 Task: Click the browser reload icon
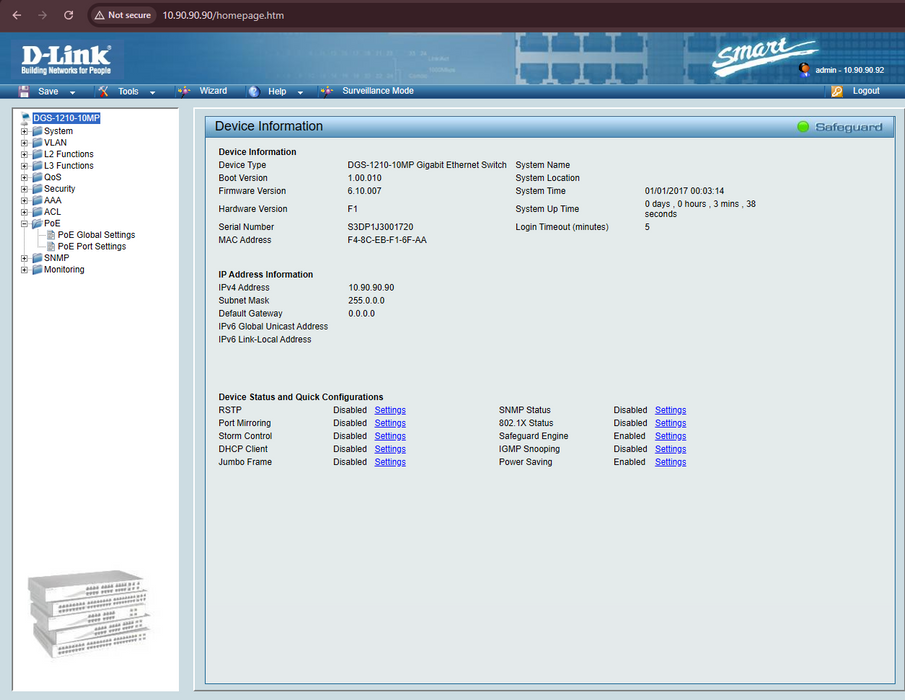[68, 15]
